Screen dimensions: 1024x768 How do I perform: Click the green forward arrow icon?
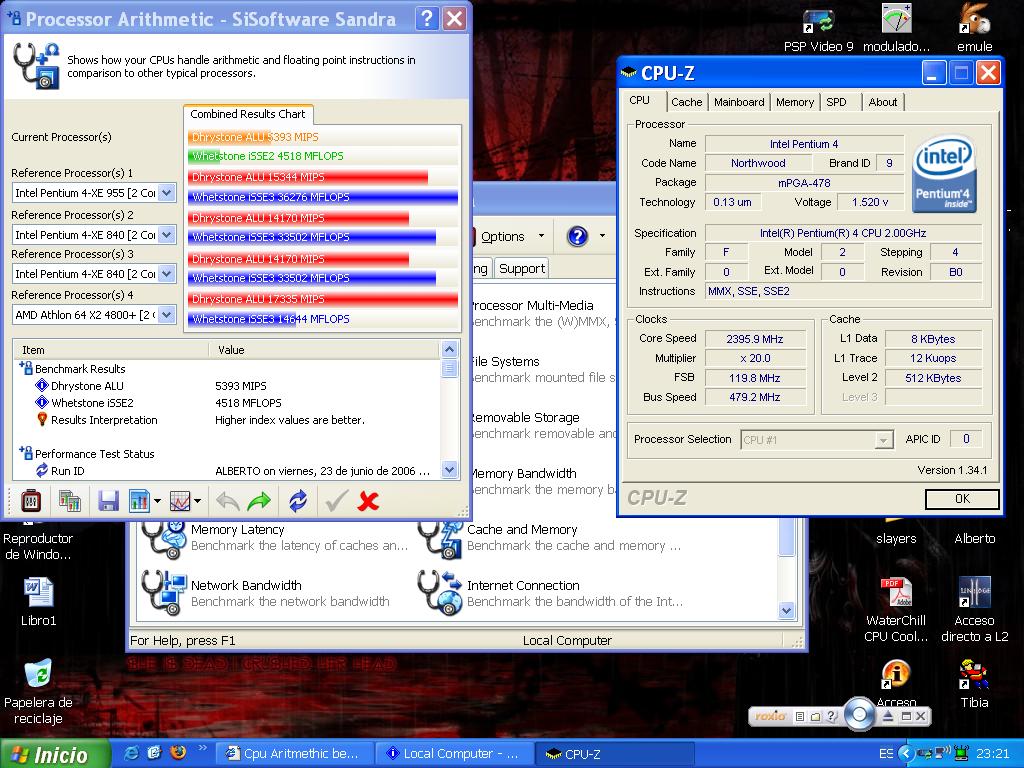(x=259, y=500)
